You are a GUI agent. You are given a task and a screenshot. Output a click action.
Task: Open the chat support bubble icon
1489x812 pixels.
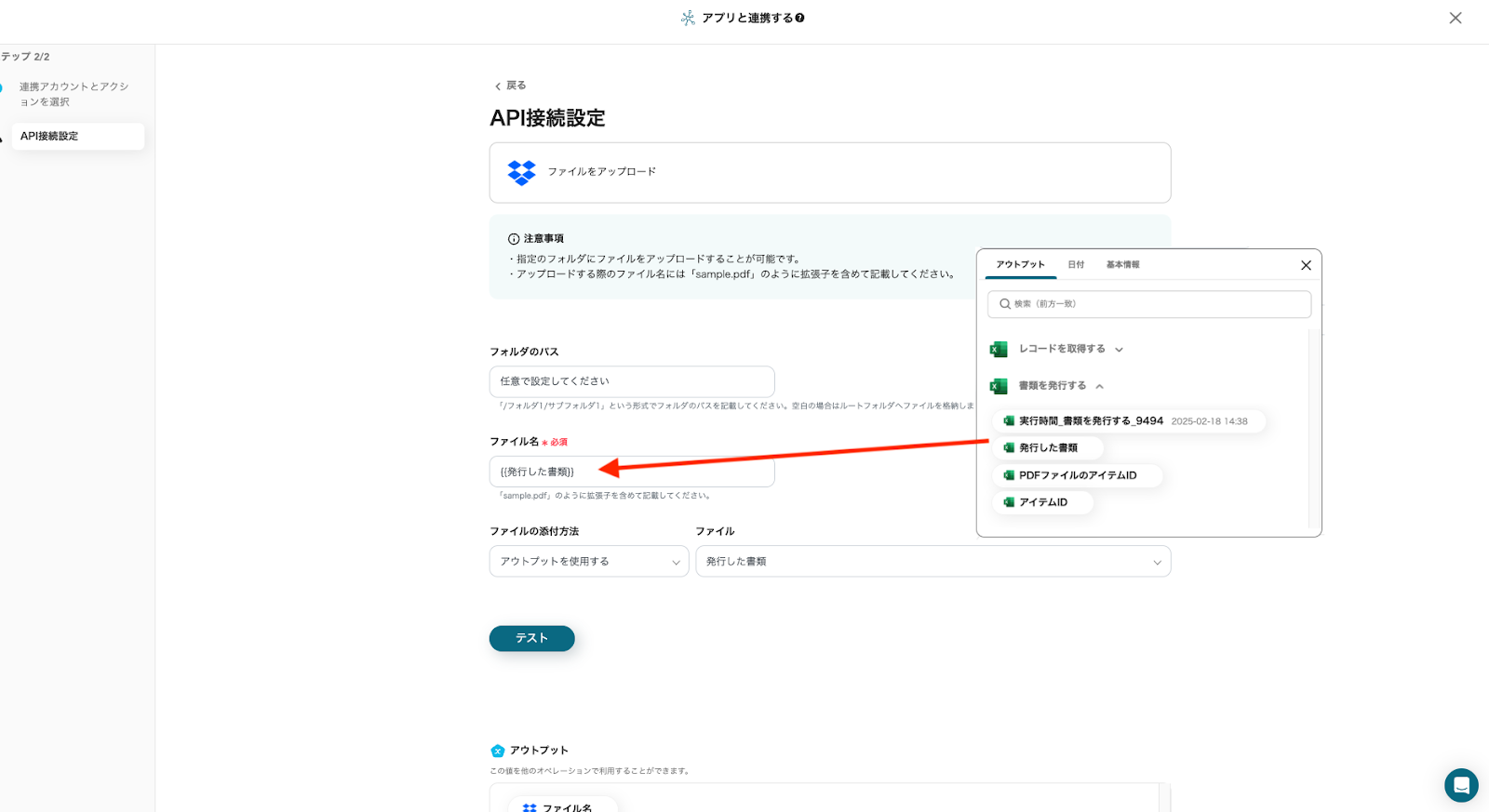point(1460,785)
